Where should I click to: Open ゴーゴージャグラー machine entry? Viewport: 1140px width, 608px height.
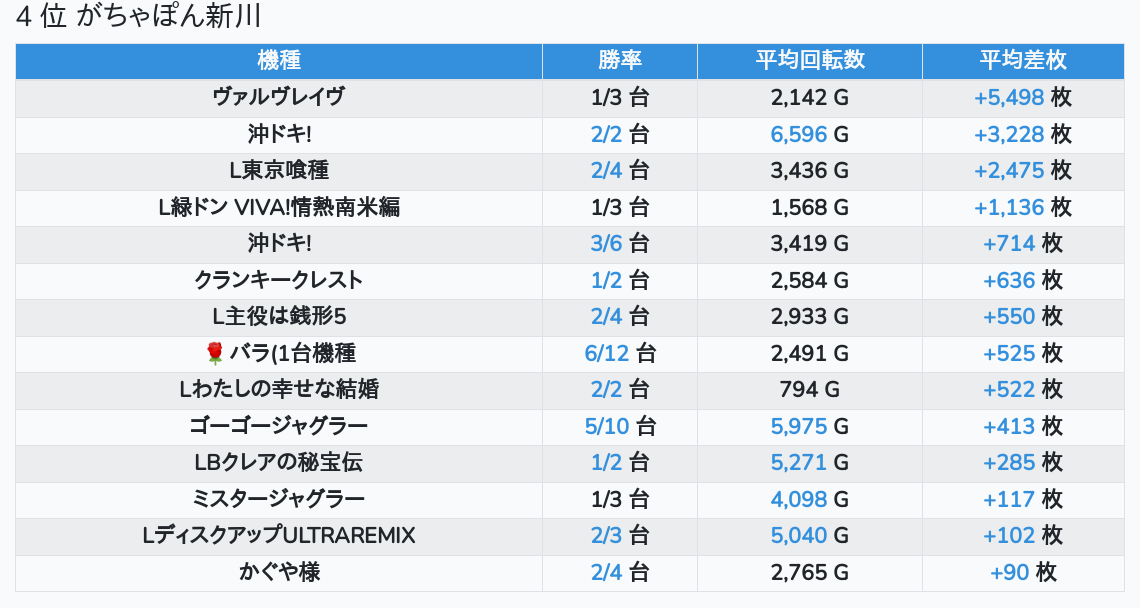pos(279,426)
